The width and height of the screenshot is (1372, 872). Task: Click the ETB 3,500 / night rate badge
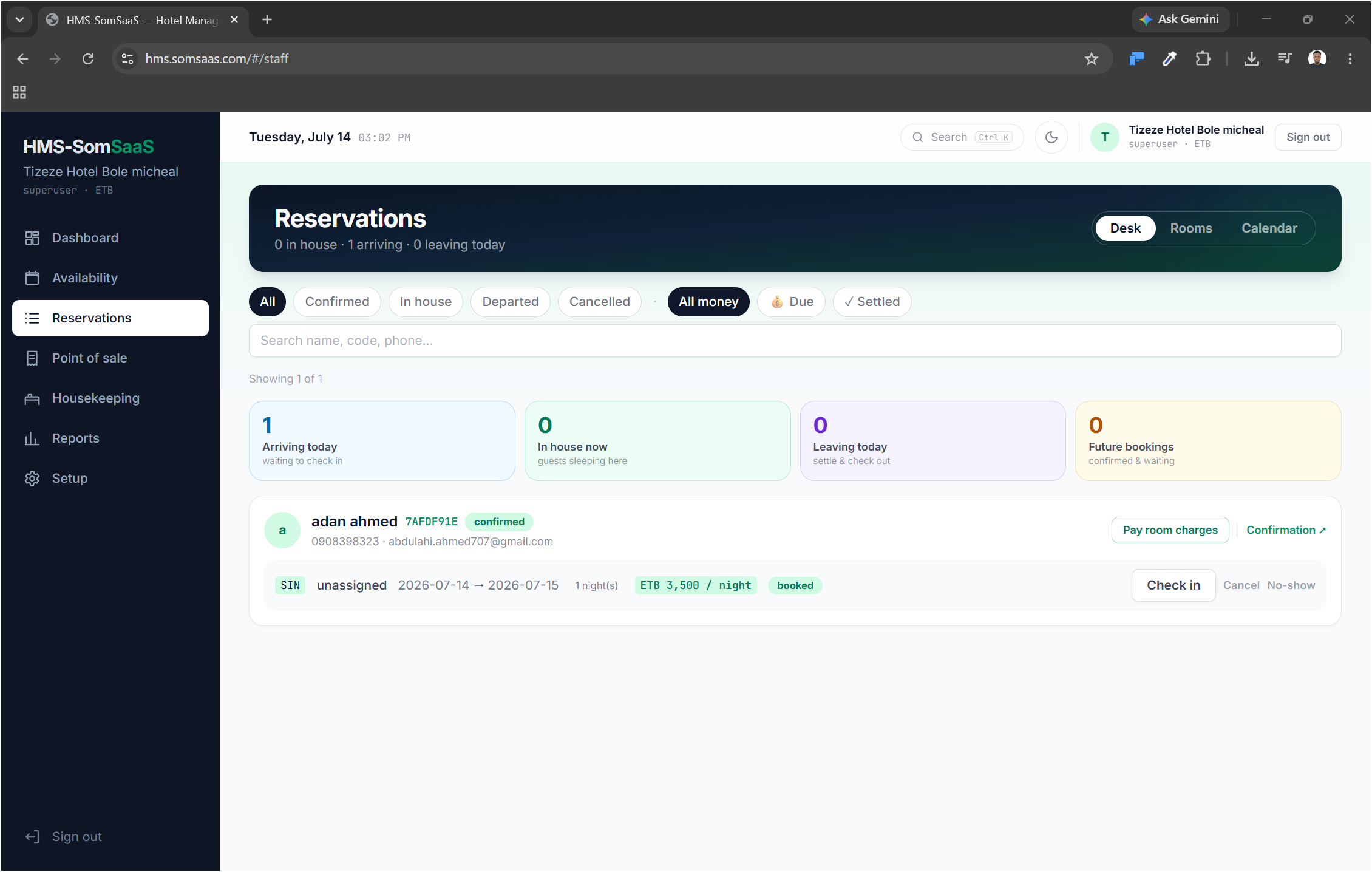pos(695,585)
